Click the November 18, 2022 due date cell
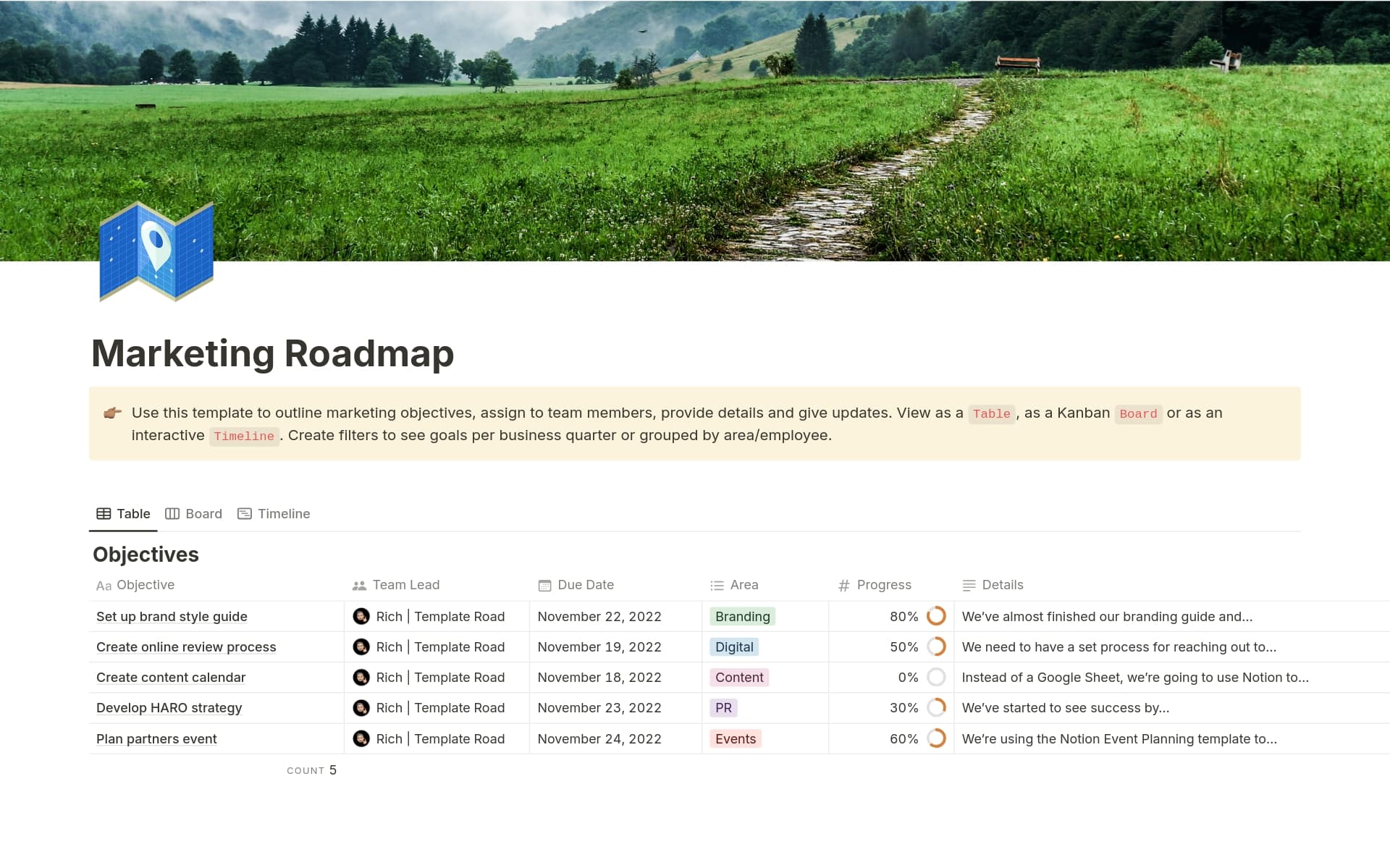 (x=599, y=678)
